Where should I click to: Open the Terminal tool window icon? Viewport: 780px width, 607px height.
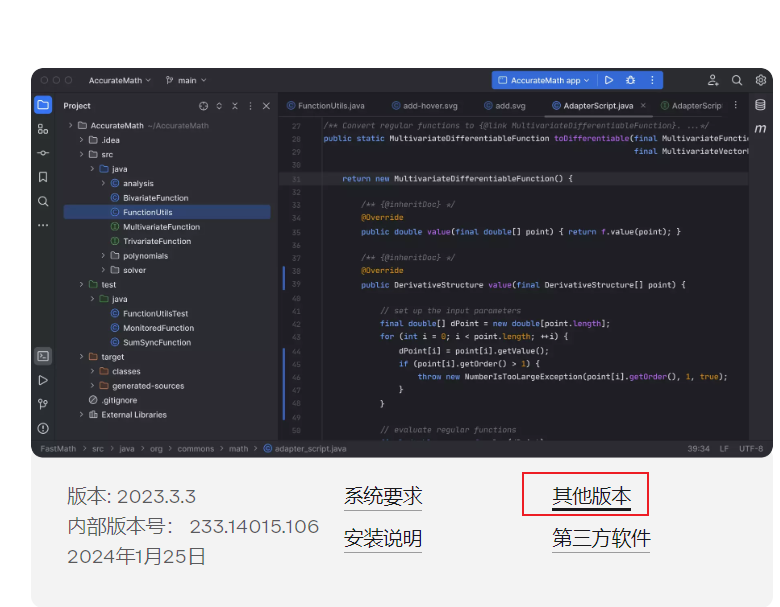pyautogui.click(x=43, y=356)
